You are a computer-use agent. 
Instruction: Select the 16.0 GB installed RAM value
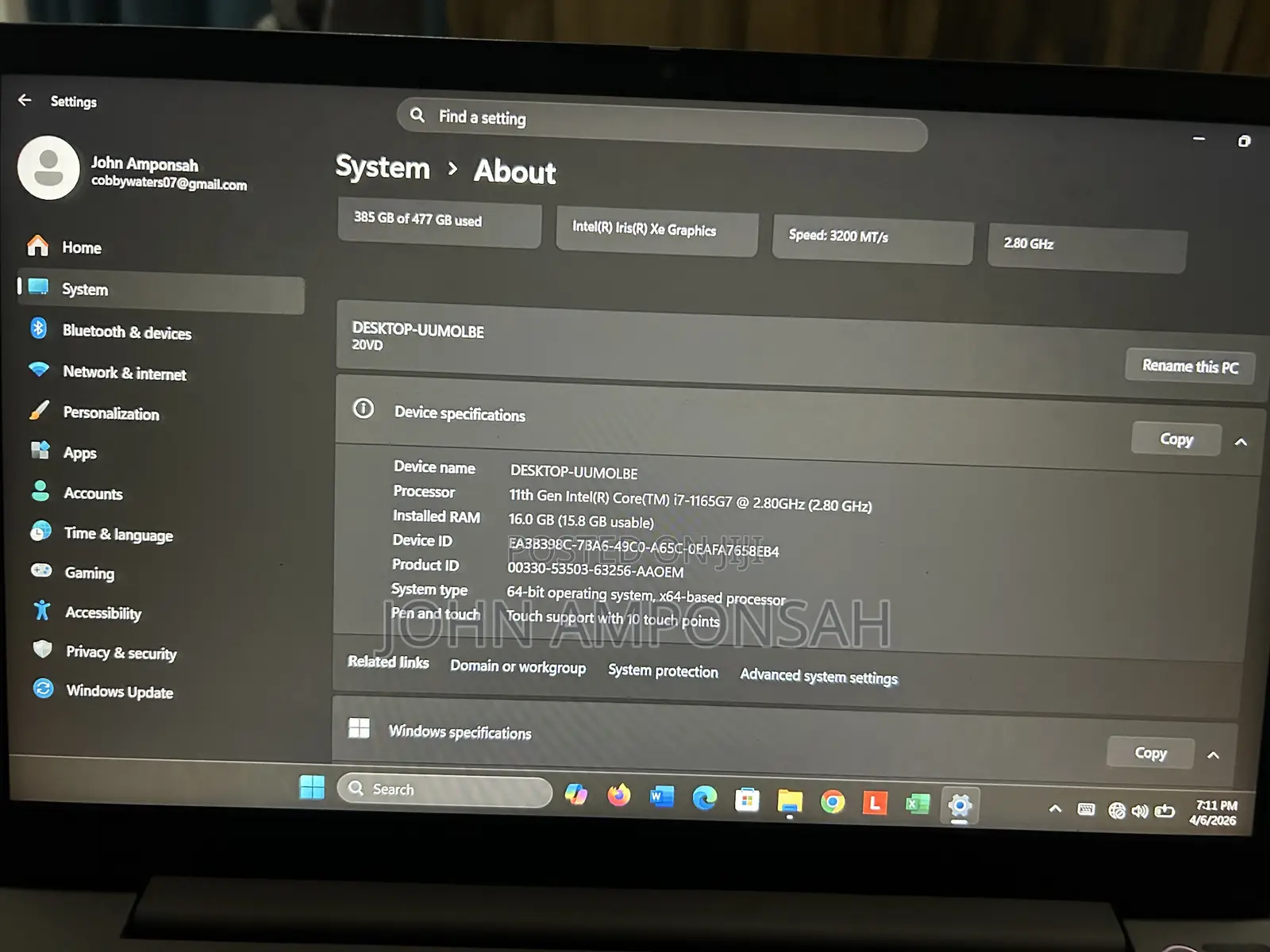581,521
